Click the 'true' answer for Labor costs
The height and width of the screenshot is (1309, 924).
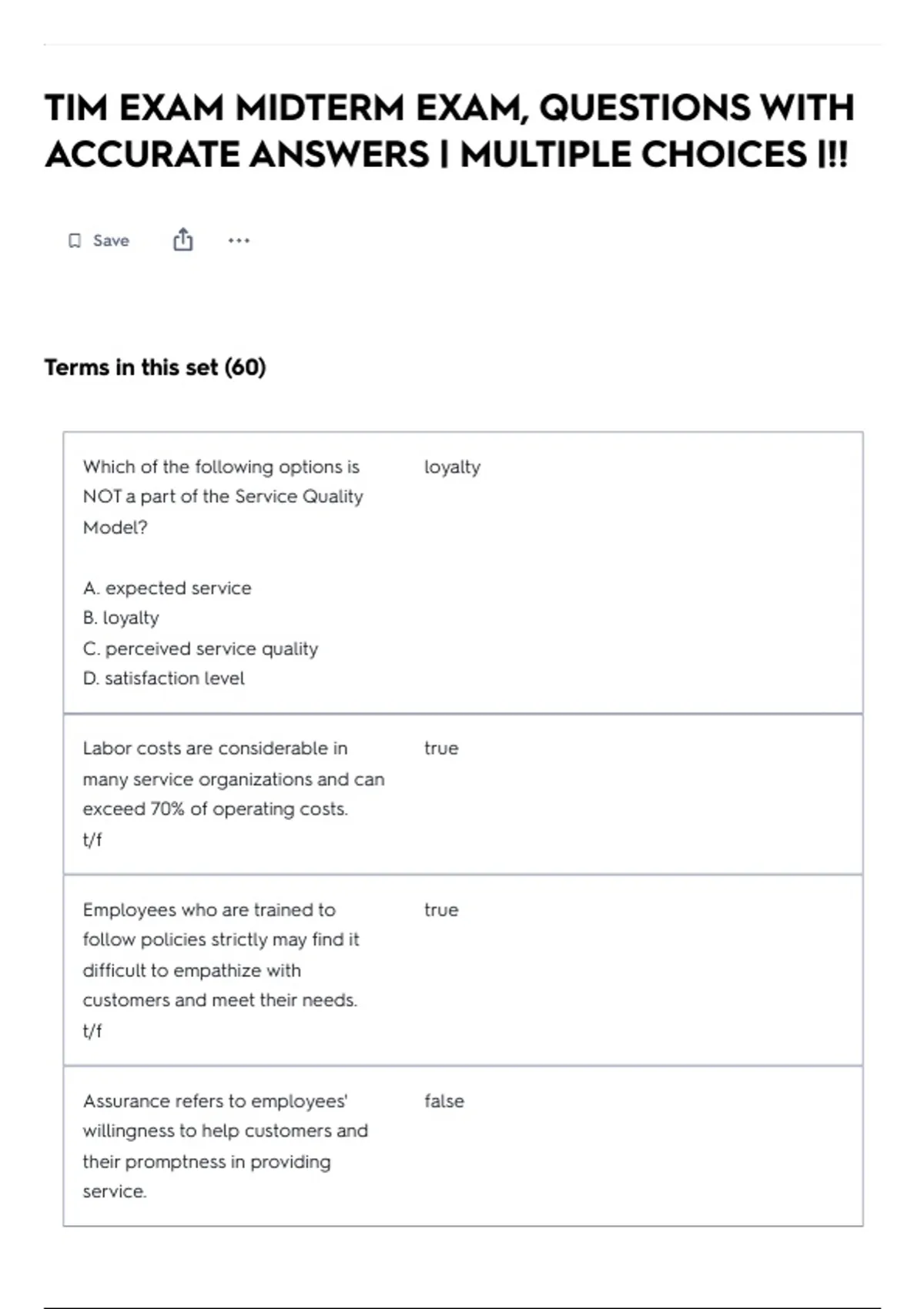click(x=441, y=748)
